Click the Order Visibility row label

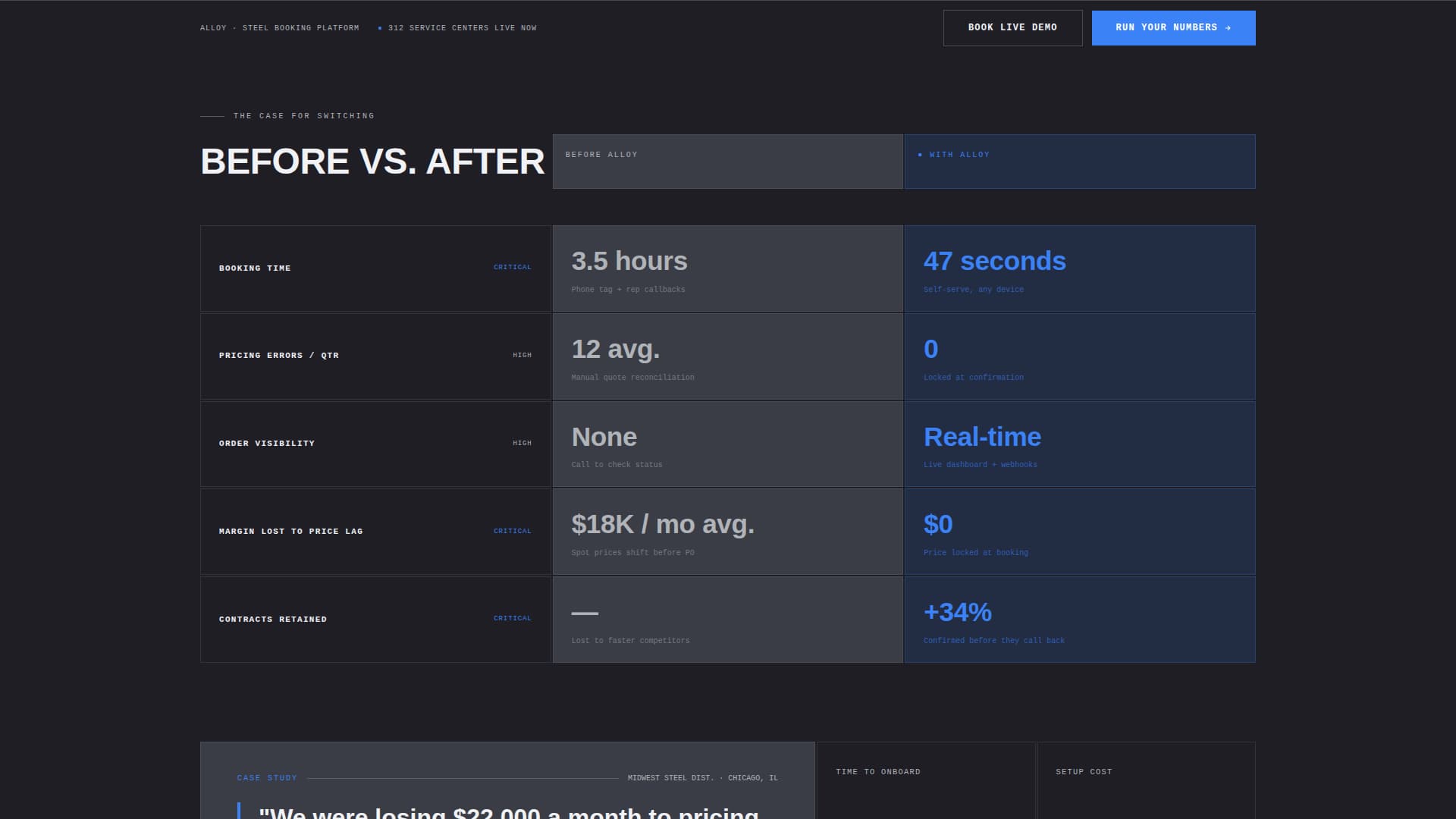pyautogui.click(x=267, y=444)
